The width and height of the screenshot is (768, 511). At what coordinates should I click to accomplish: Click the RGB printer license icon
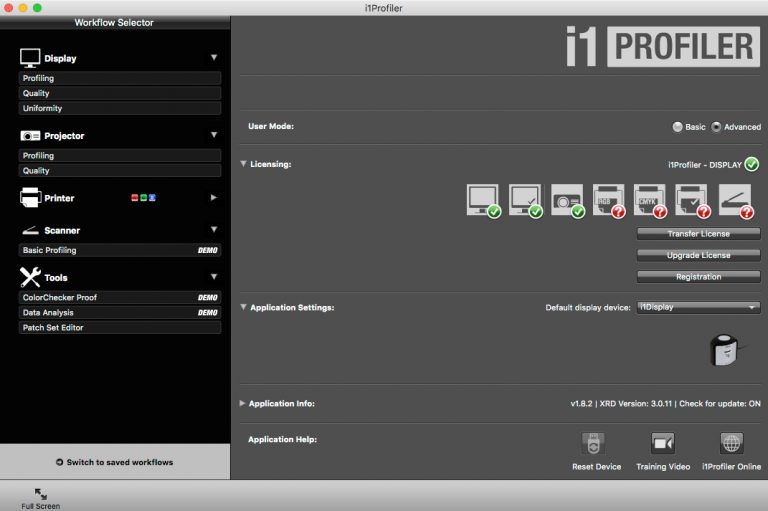tap(609, 201)
